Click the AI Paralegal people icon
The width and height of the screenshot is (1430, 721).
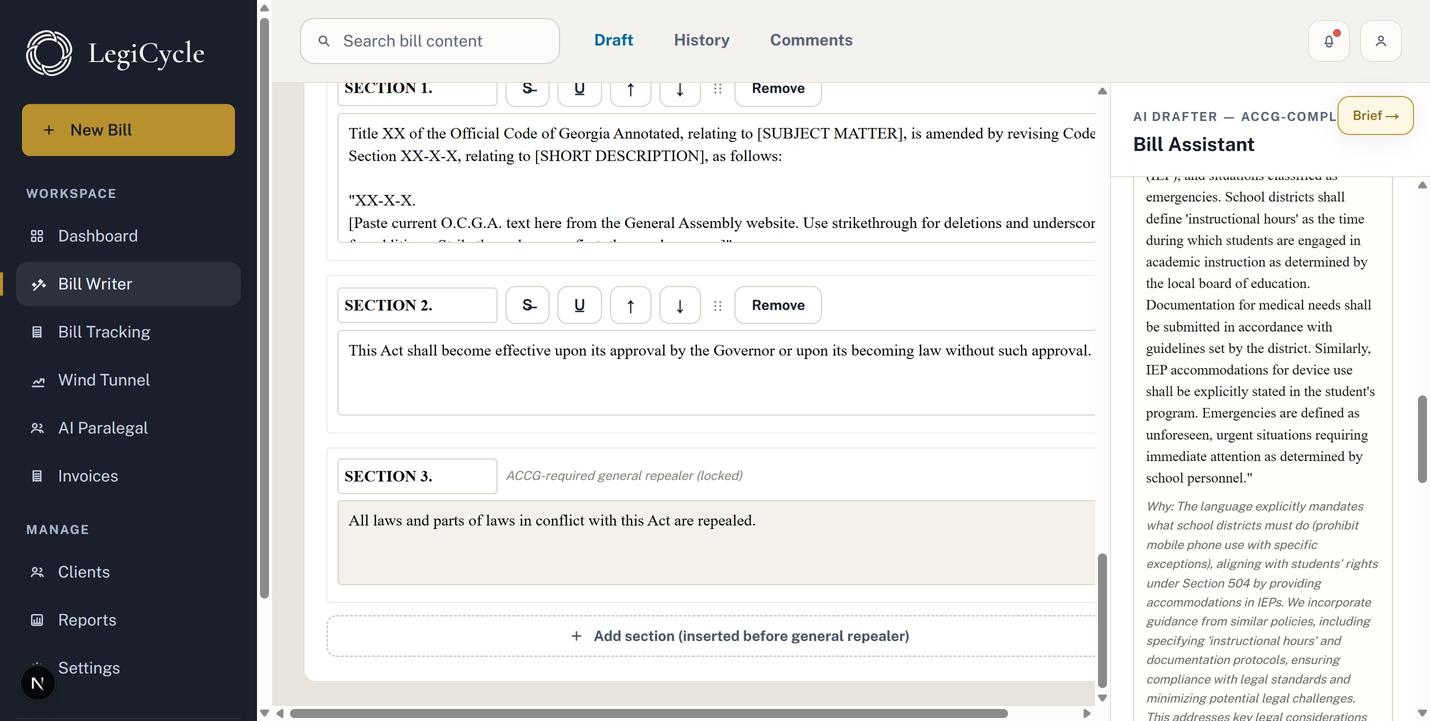coord(37,428)
